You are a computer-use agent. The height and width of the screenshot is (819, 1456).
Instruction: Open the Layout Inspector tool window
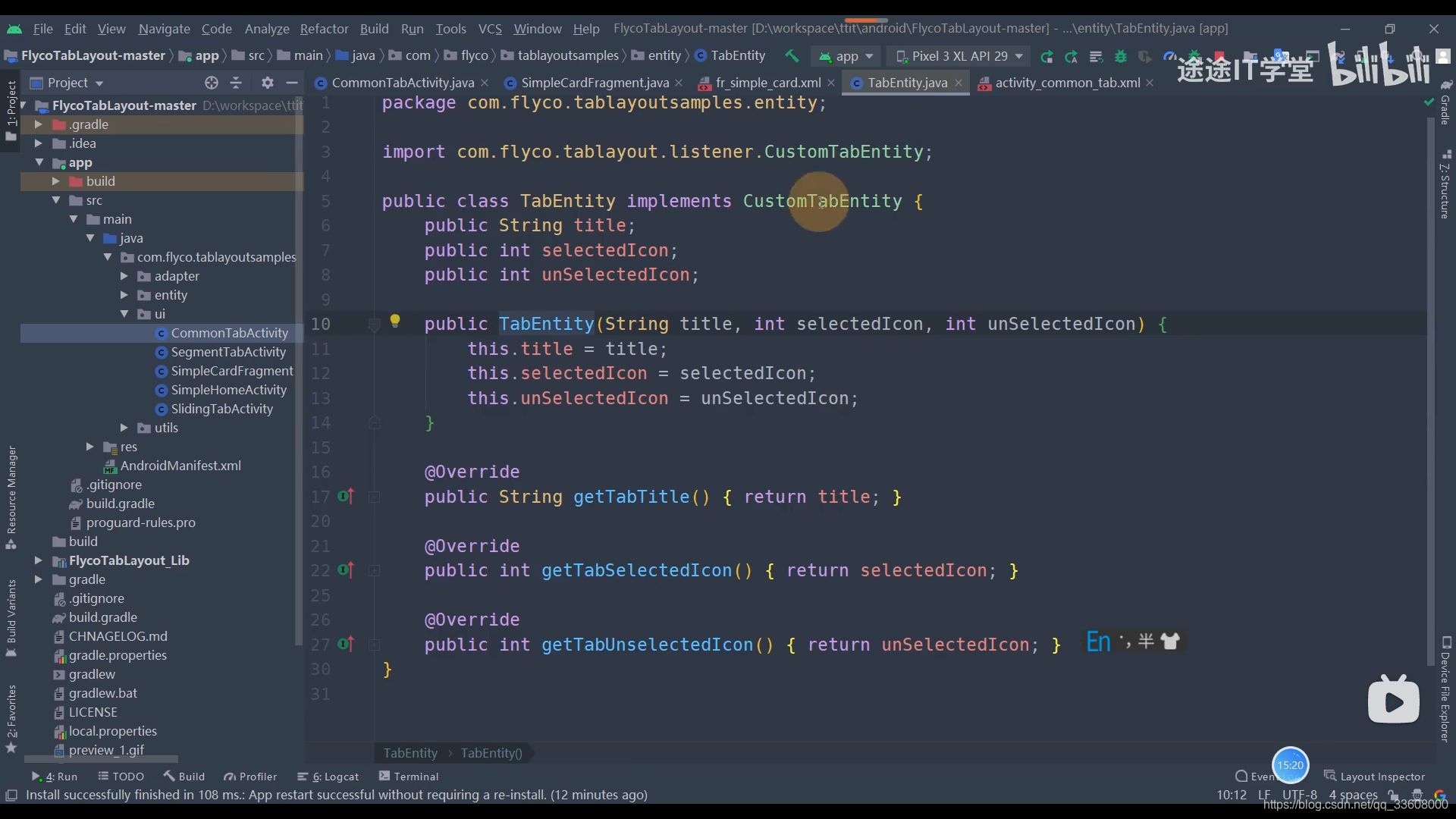pos(1375,776)
